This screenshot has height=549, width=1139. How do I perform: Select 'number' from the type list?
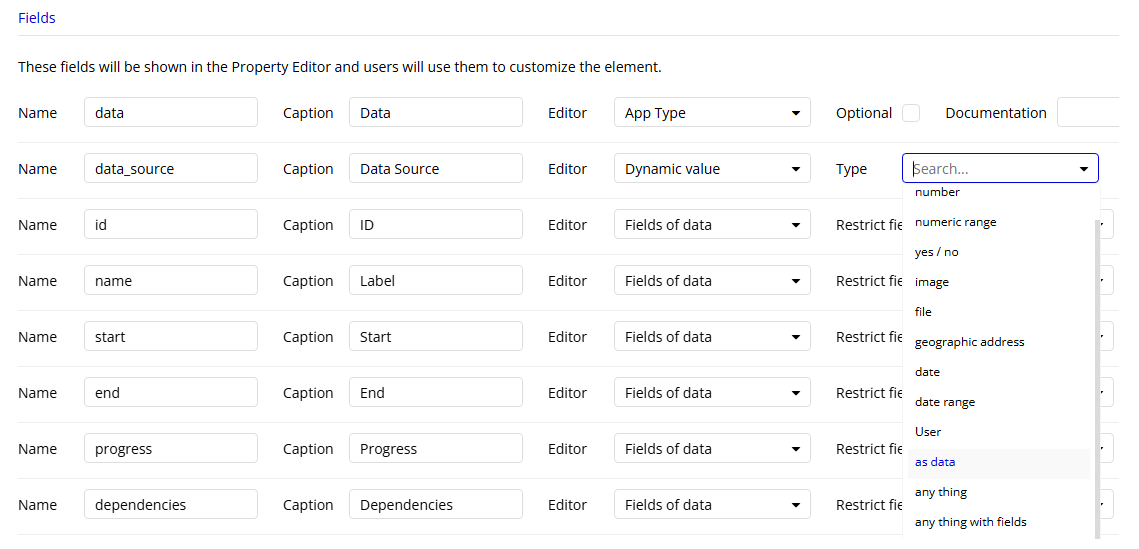(x=937, y=192)
